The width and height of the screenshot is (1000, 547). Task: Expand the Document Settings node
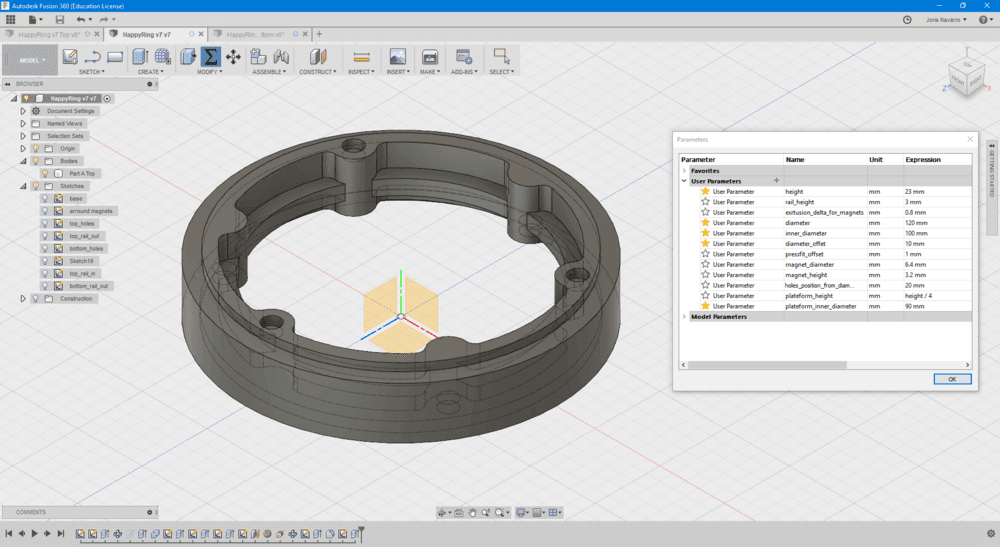(23, 111)
